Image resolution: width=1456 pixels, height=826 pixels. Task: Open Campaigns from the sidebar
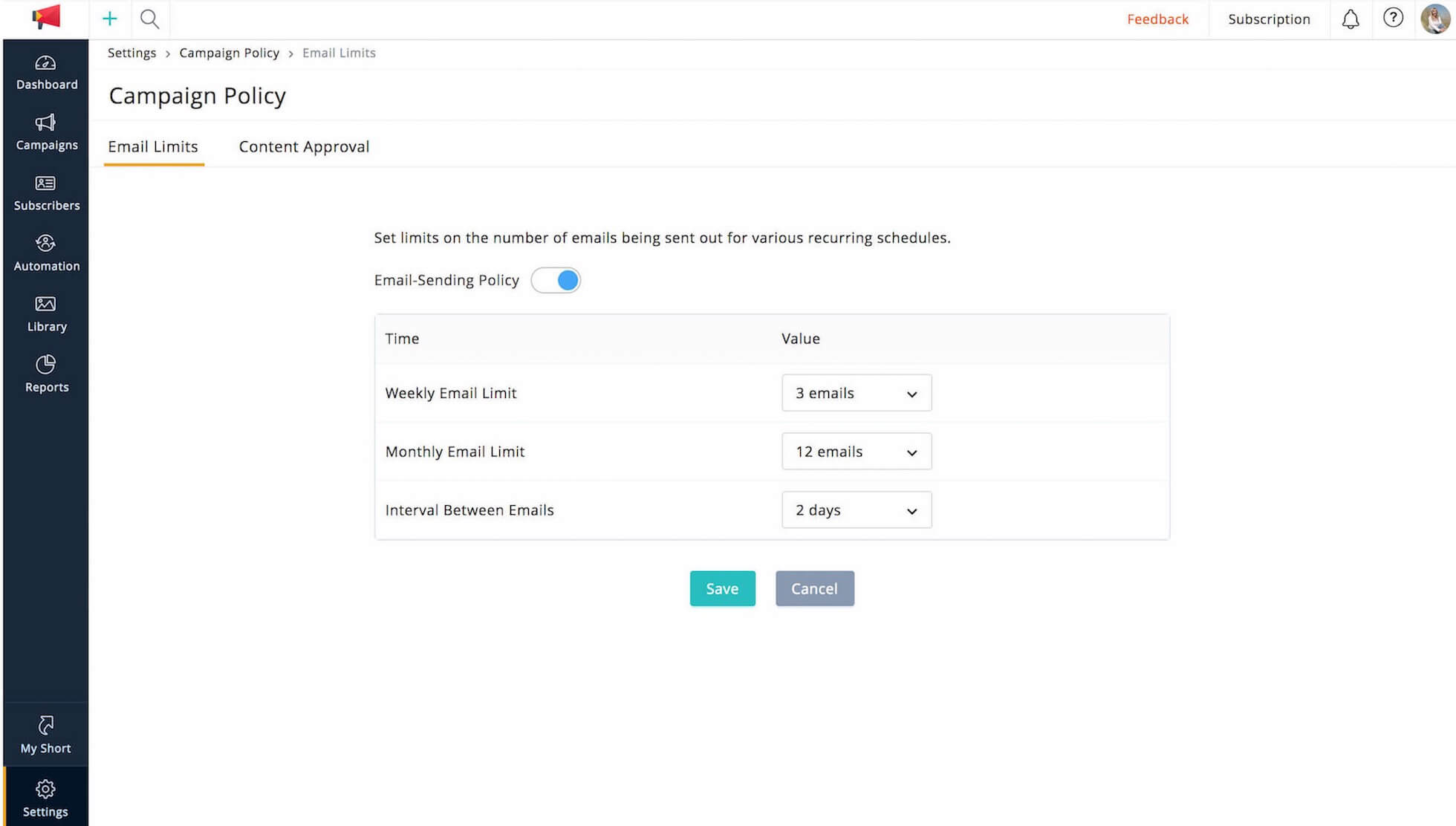46,133
